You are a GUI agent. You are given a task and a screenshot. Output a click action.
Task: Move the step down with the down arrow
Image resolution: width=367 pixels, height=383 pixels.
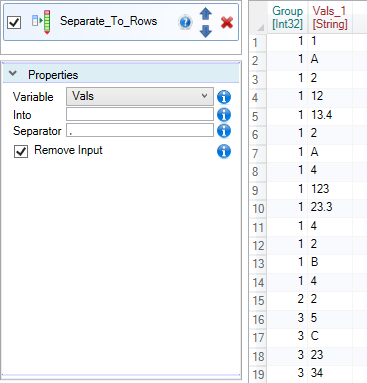click(205, 31)
